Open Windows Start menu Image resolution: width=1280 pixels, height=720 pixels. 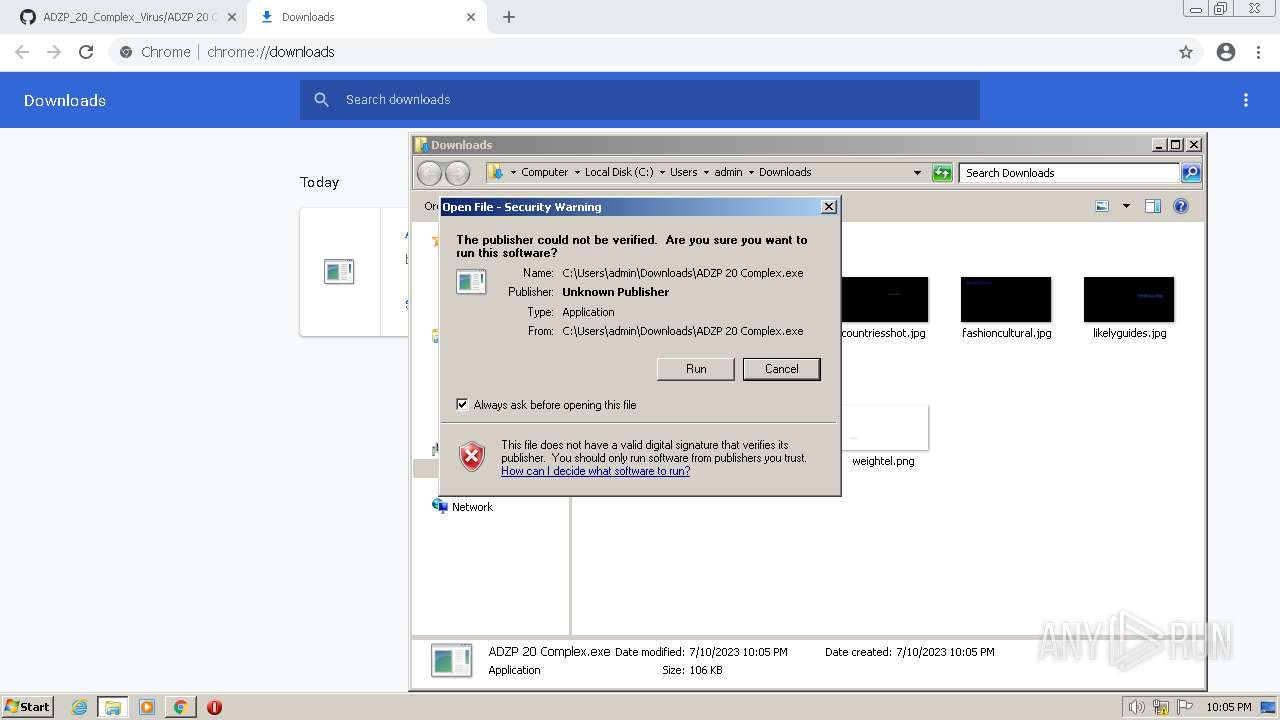(28, 706)
